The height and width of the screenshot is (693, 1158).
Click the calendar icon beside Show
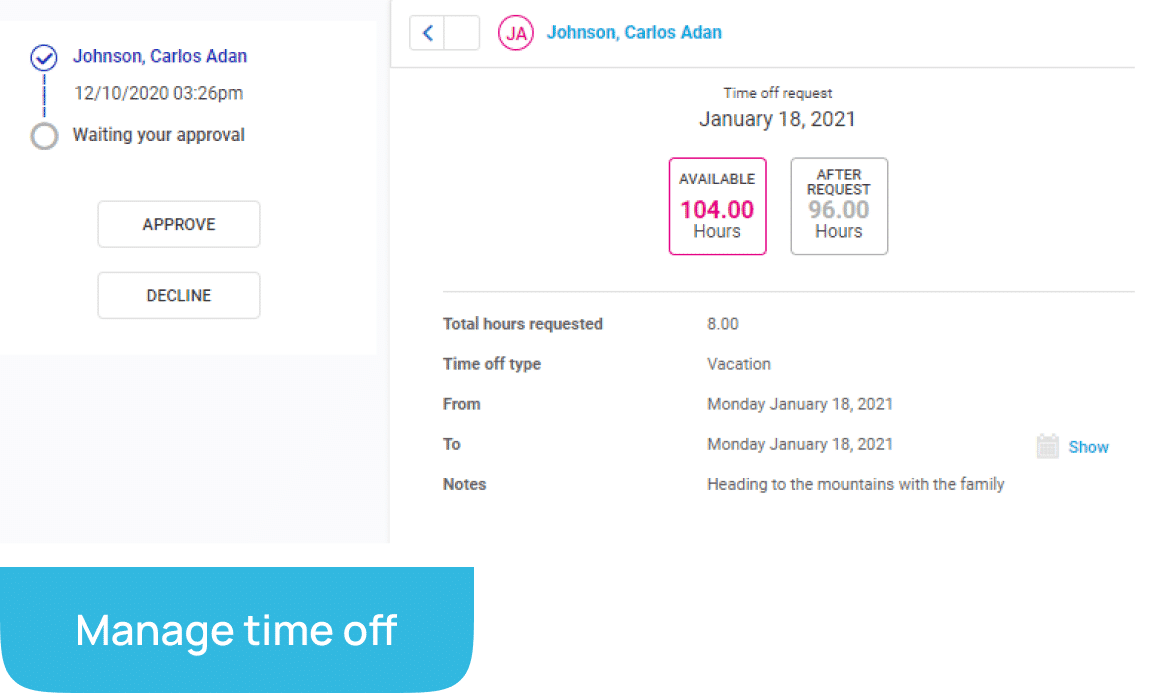tap(1047, 446)
